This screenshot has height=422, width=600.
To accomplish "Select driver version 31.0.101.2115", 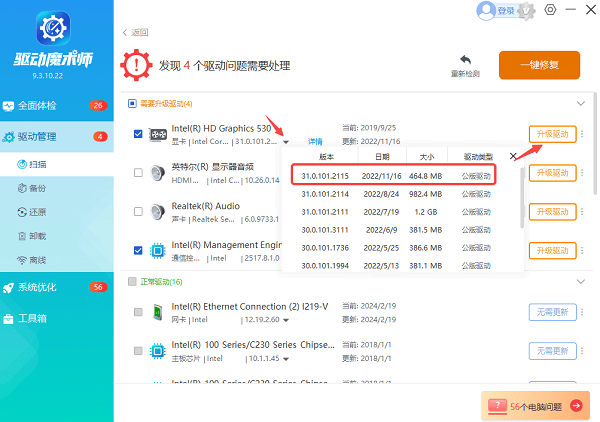I will 393,176.
